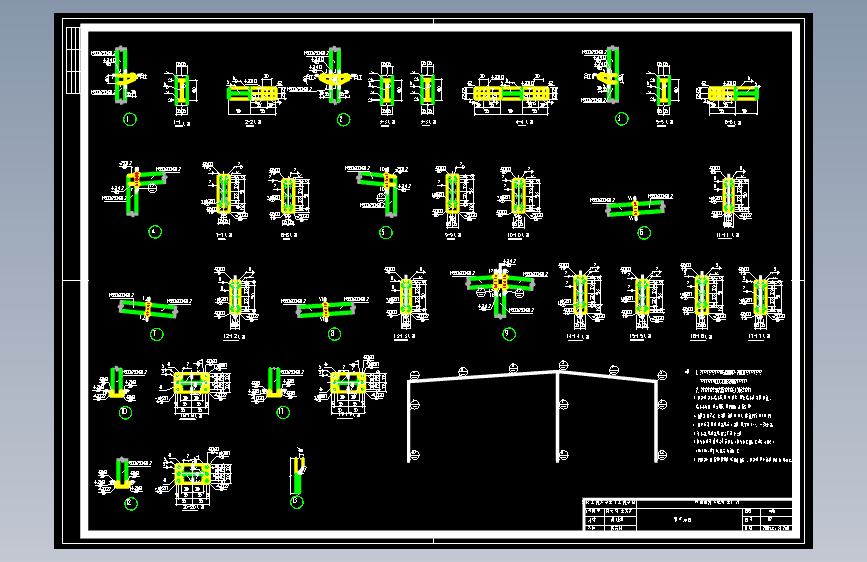The width and height of the screenshot is (867, 562).
Task: Click the green circled detail number 8
Action: pos(334,334)
